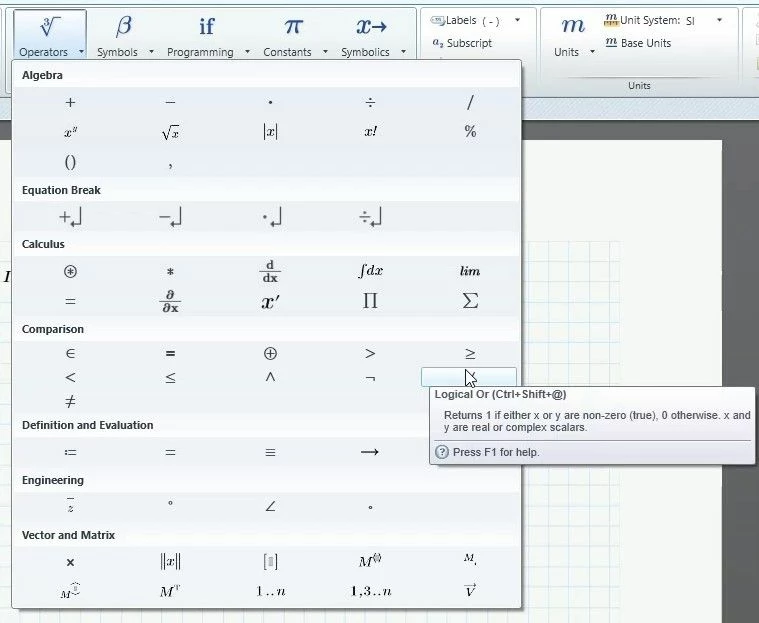
Task: Insert the greater than > operator
Action: click(370, 353)
